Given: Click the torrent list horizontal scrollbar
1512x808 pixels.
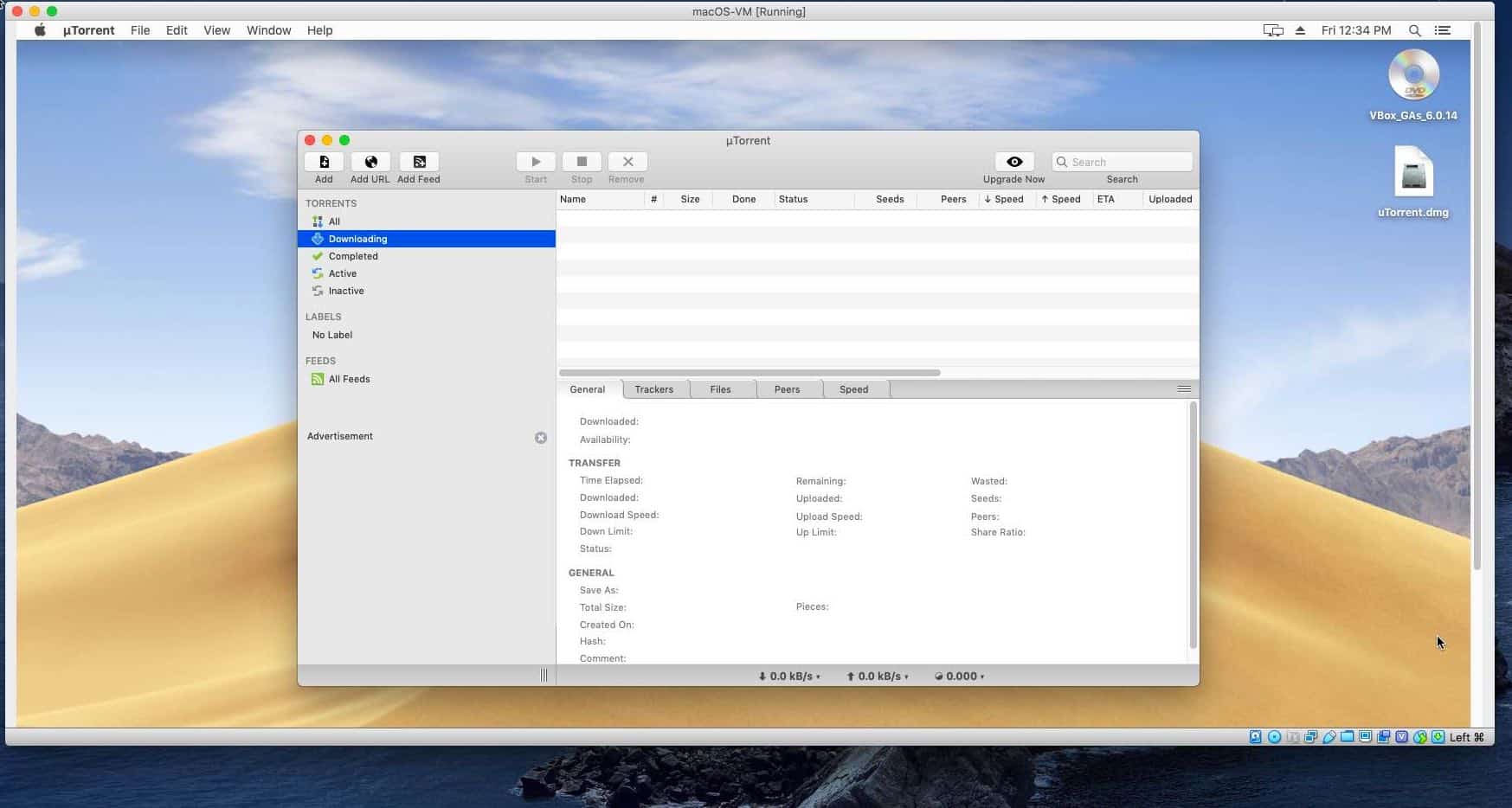Looking at the screenshot, I should (750, 373).
